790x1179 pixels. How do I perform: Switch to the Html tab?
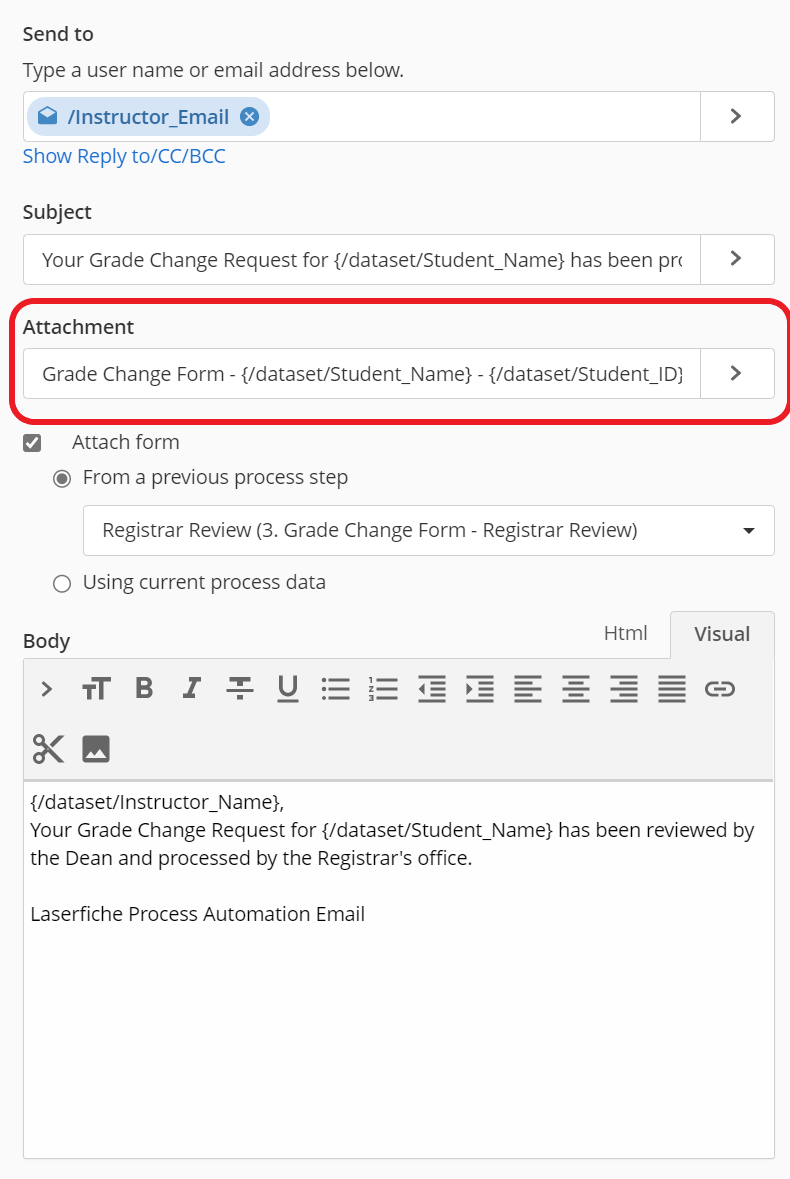[626, 634]
